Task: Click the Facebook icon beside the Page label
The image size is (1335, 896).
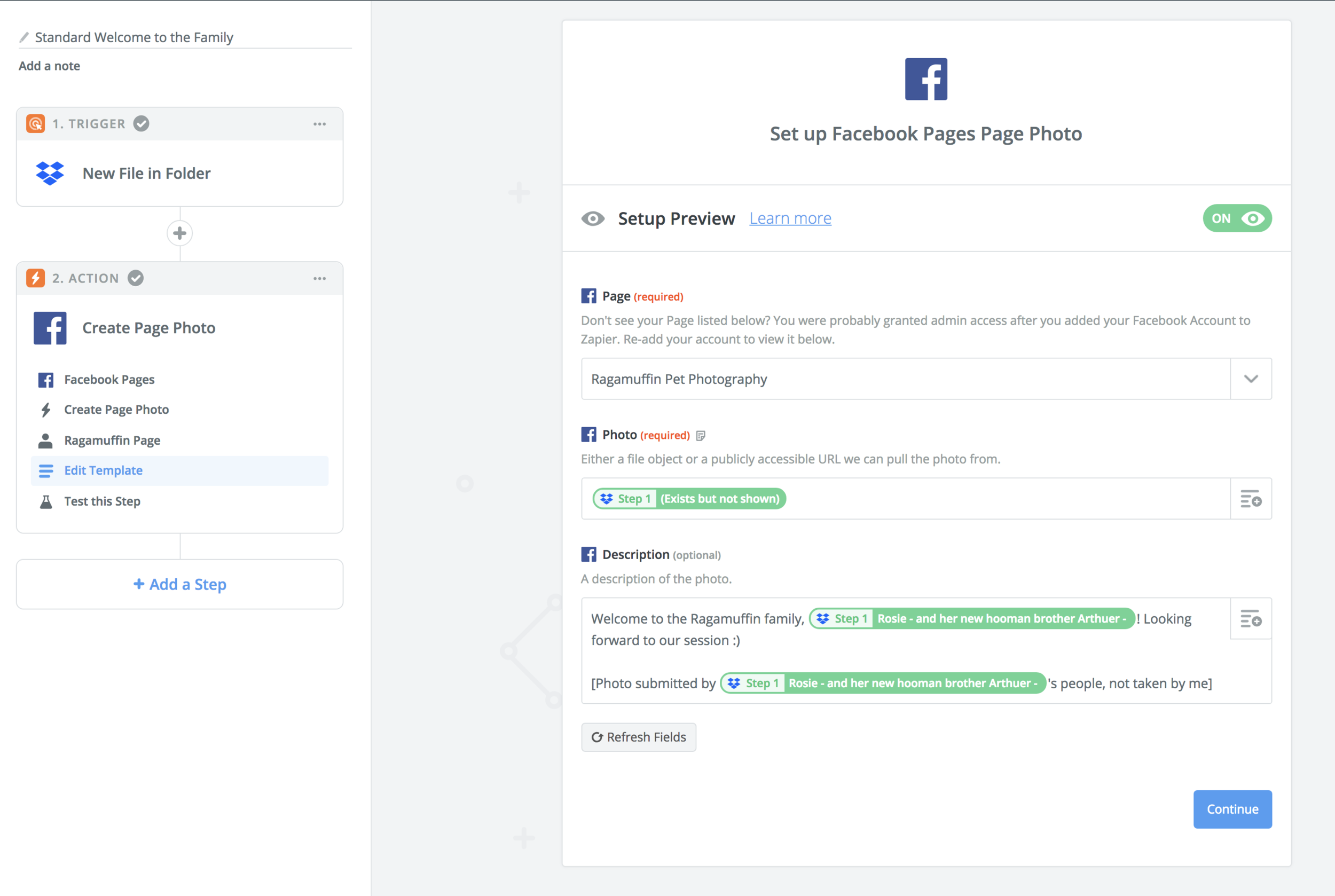Action: click(x=588, y=296)
